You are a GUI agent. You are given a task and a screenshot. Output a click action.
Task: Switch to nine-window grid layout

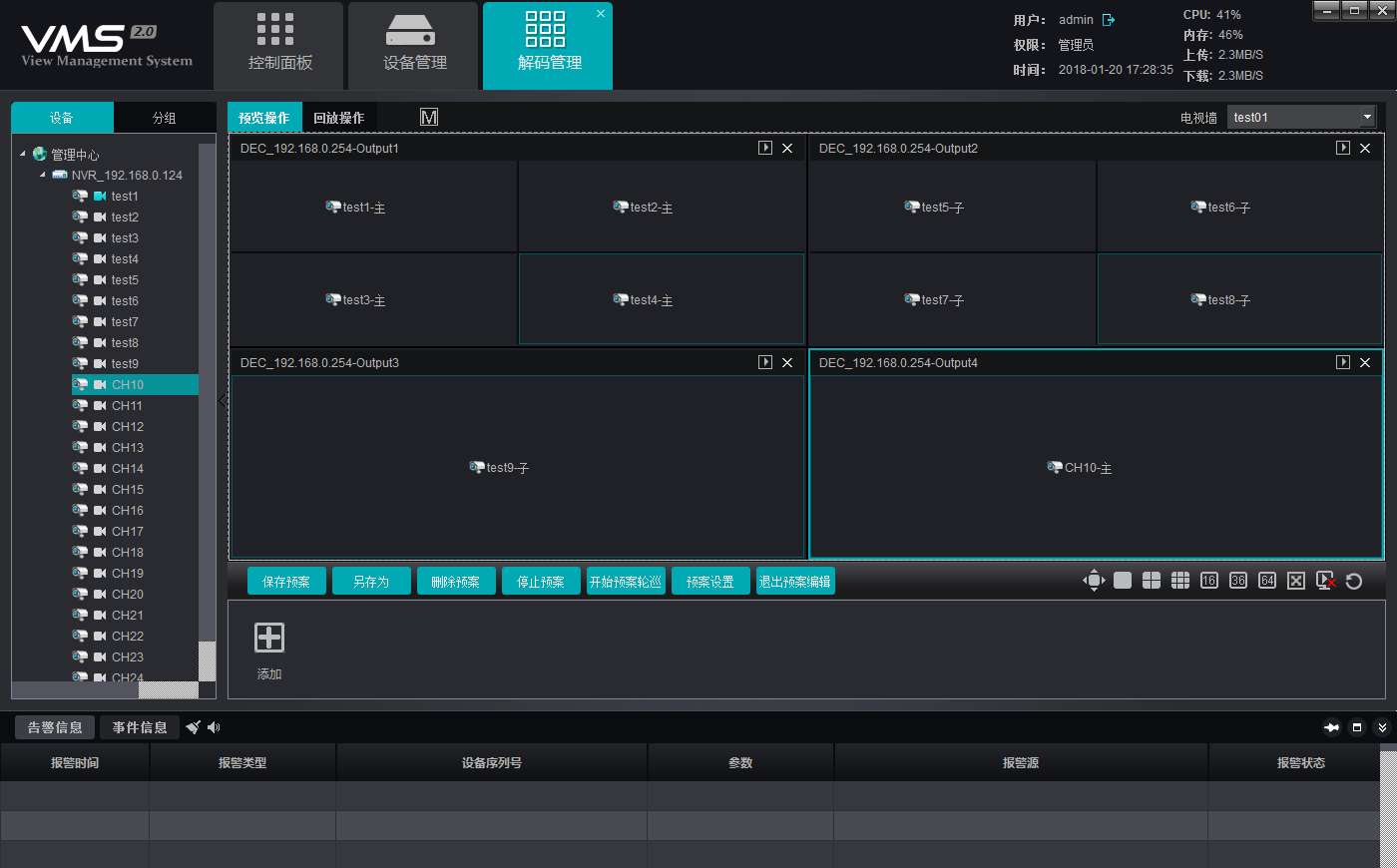click(1180, 581)
